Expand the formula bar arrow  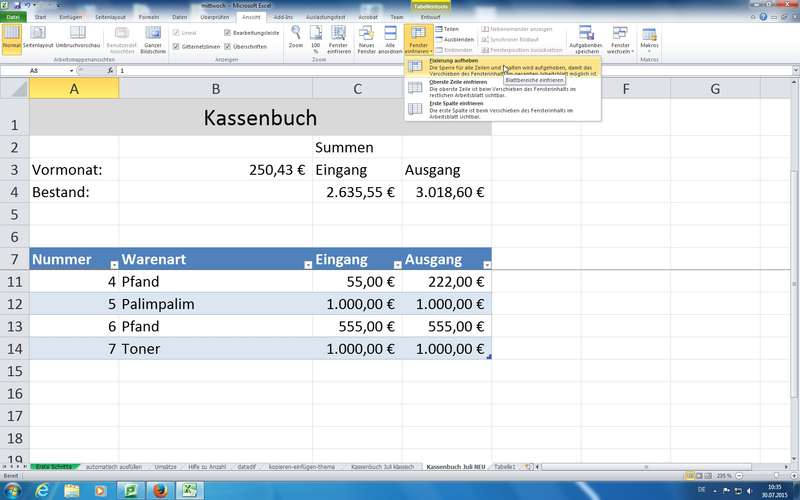[795, 70]
